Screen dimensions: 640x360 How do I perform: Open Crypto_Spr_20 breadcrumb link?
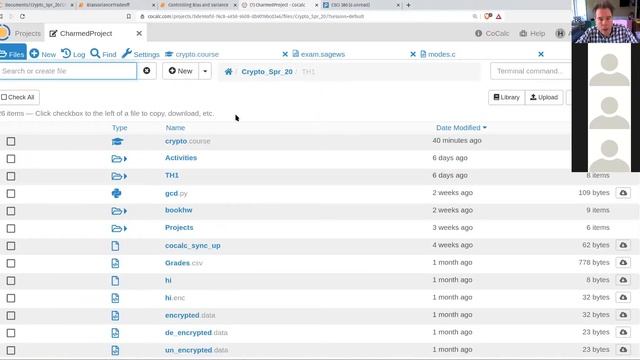[x=267, y=71]
